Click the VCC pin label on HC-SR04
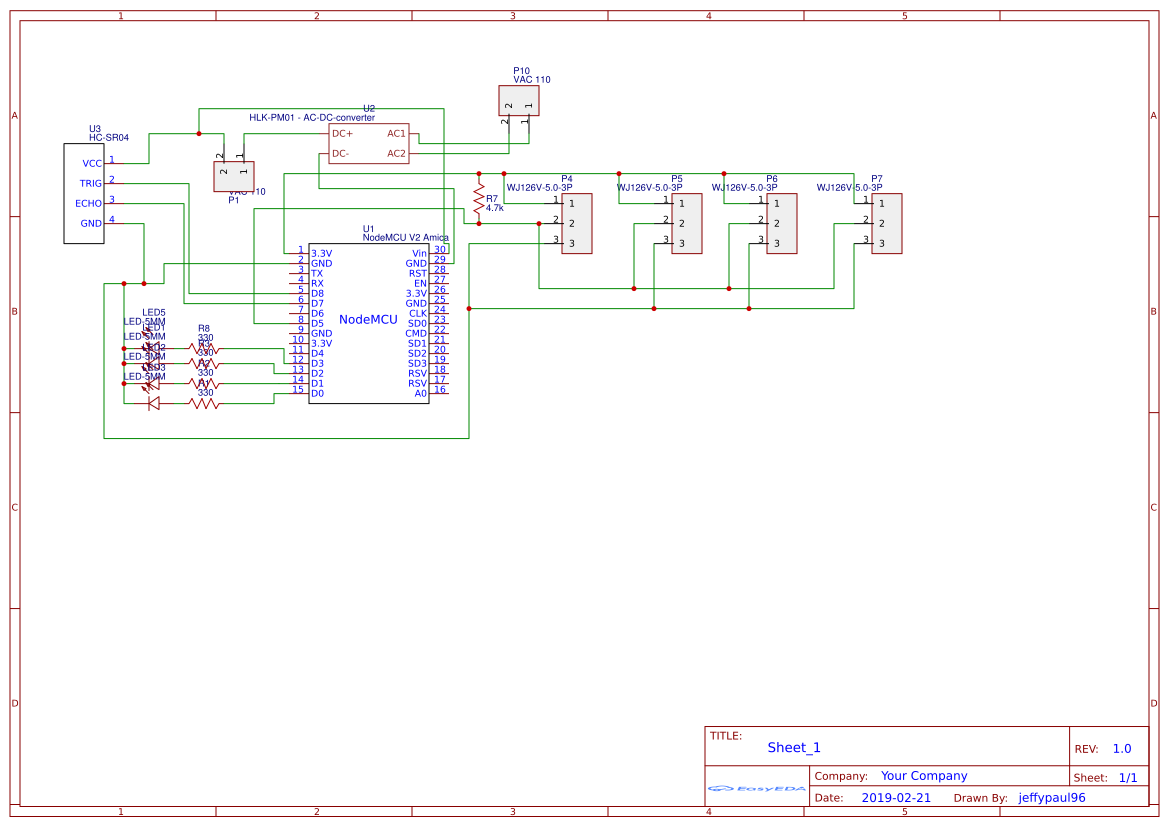 pos(92,163)
